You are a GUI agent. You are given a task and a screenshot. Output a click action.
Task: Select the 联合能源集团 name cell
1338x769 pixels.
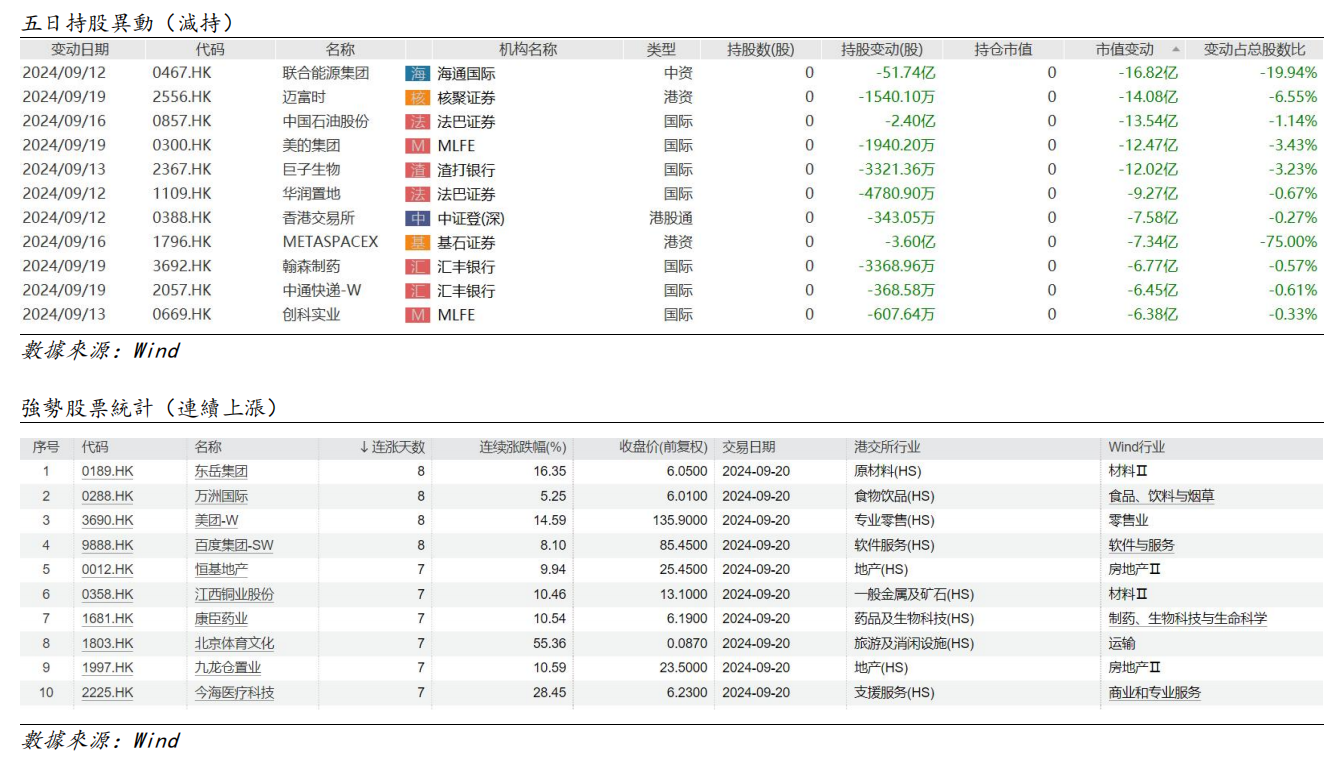point(326,73)
